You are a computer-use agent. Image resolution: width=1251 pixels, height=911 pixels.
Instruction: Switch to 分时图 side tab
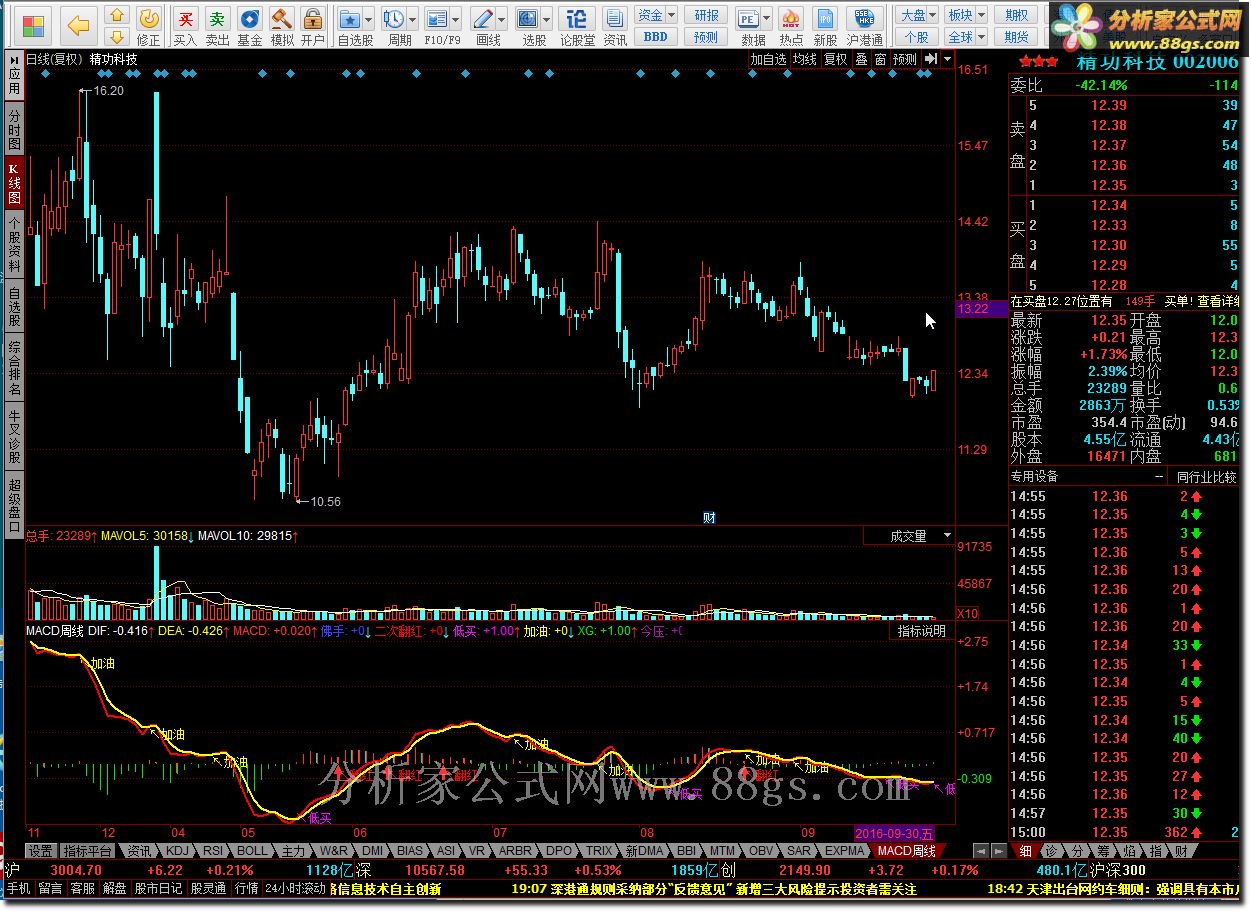(x=14, y=130)
